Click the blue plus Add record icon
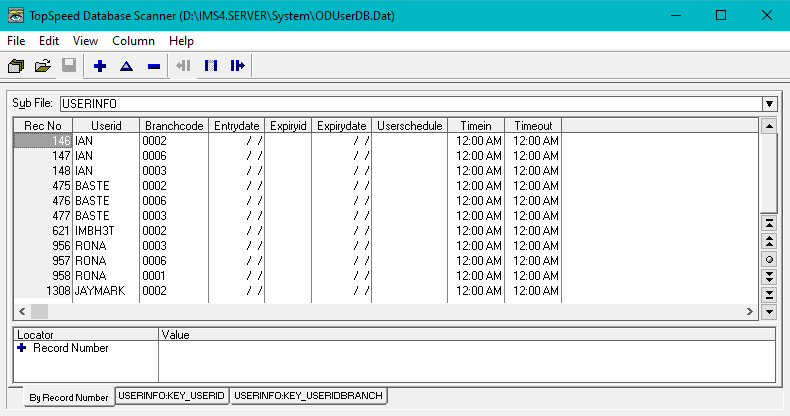The height and width of the screenshot is (416, 790). click(x=99, y=66)
